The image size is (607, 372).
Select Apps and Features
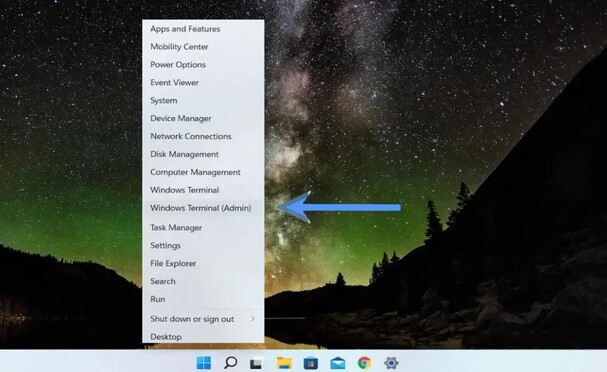coord(203,29)
